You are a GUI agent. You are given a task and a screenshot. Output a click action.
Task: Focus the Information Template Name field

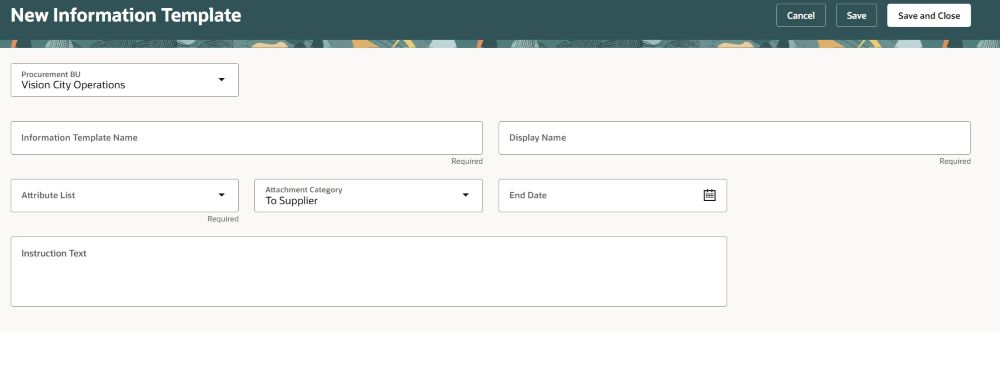(x=246, y=138)
